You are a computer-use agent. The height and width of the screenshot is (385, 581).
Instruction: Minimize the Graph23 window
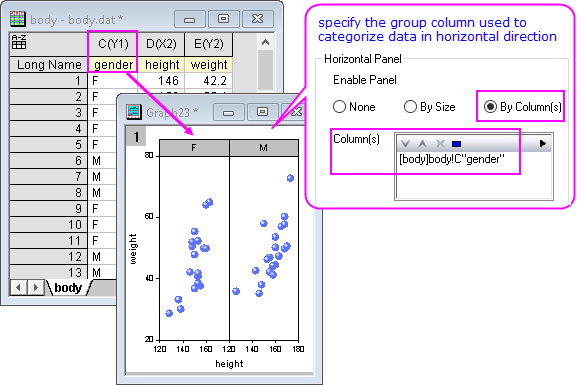[229, 112]
